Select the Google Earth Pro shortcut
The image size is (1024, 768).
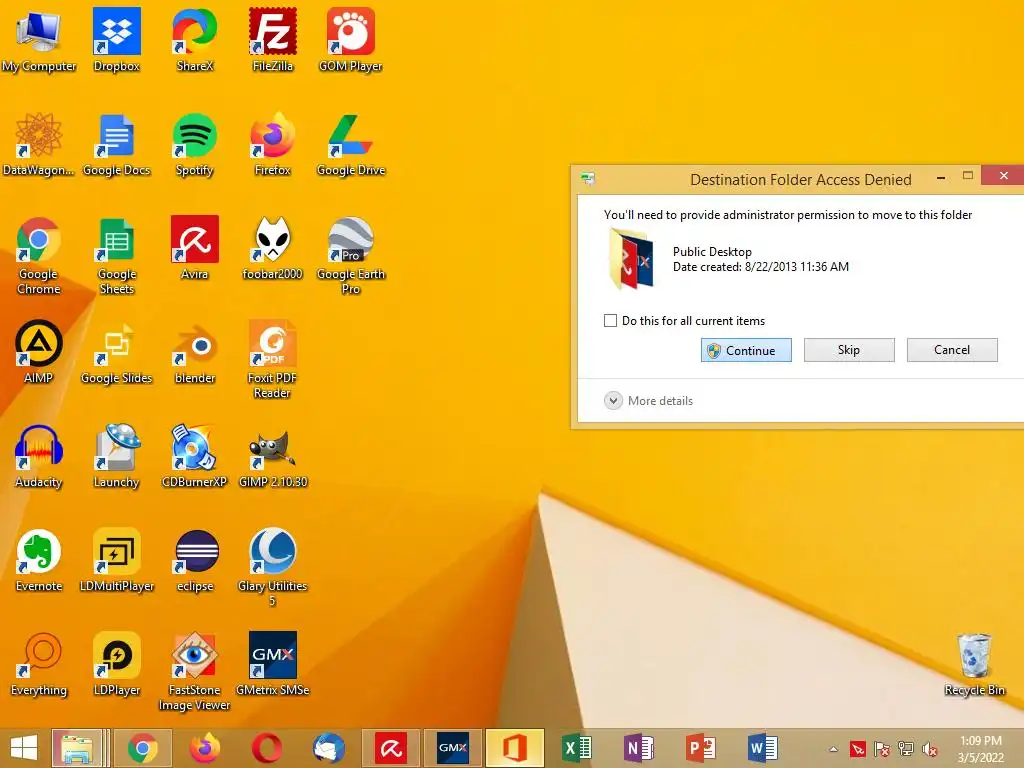click(351, 256)
